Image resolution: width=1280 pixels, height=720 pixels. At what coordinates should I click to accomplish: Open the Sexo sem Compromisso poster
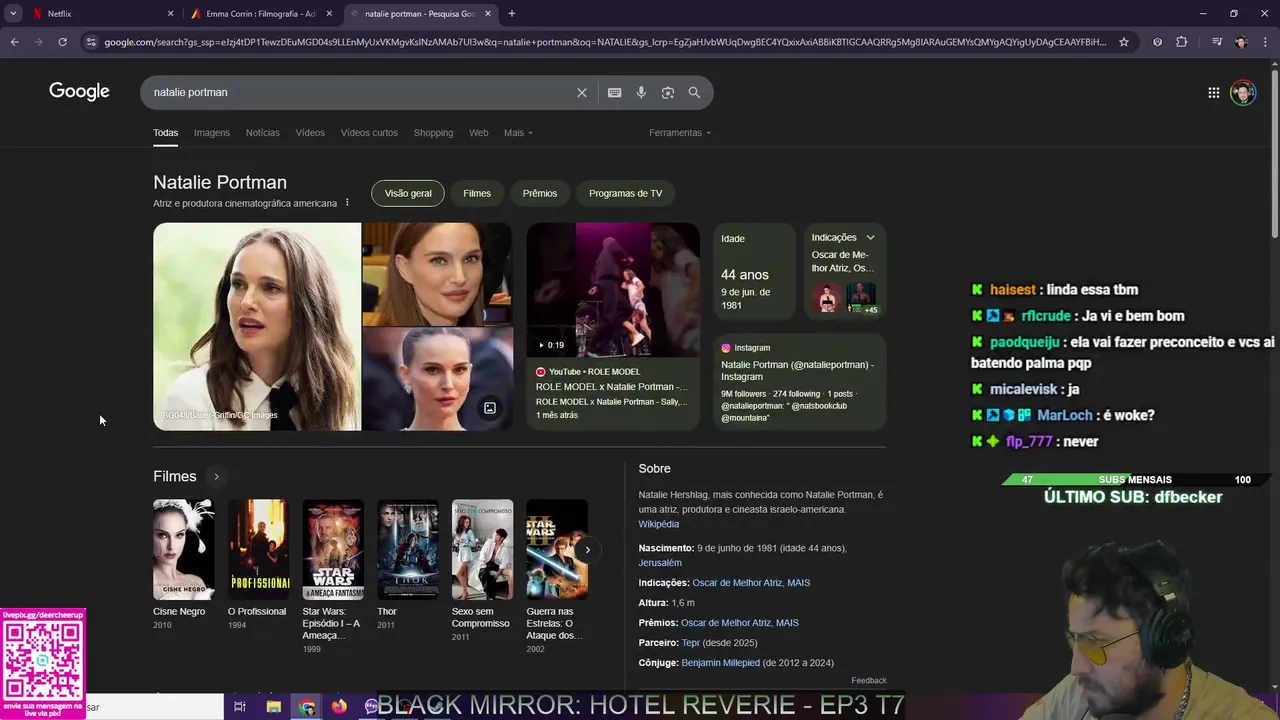[x=482, y=549]
